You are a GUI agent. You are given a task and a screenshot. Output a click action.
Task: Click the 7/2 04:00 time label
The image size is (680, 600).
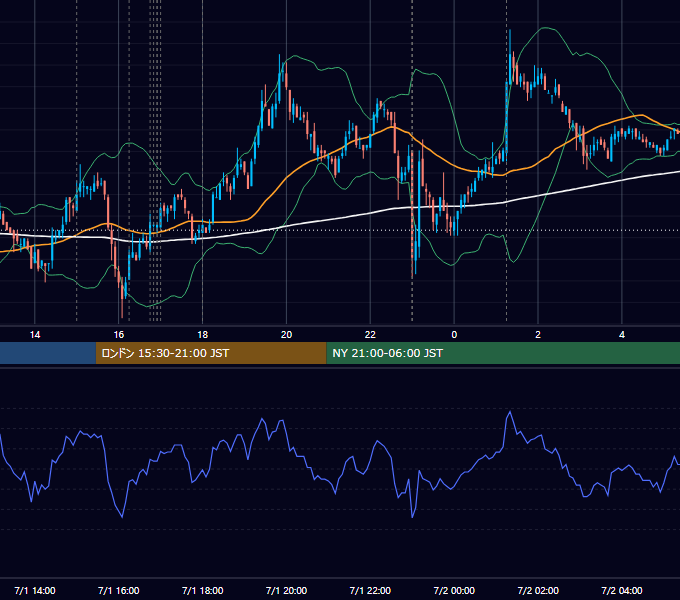622,590
